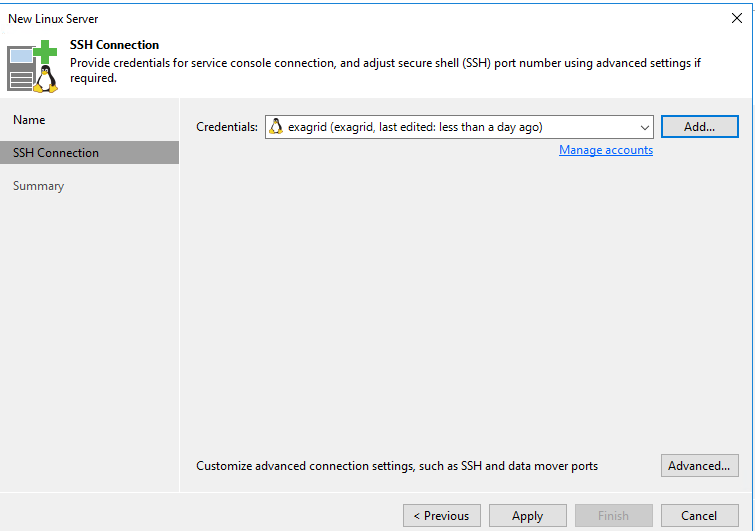Go to the Name wizard step
This screenshot has width=755, height=531.
click(29, 120)
